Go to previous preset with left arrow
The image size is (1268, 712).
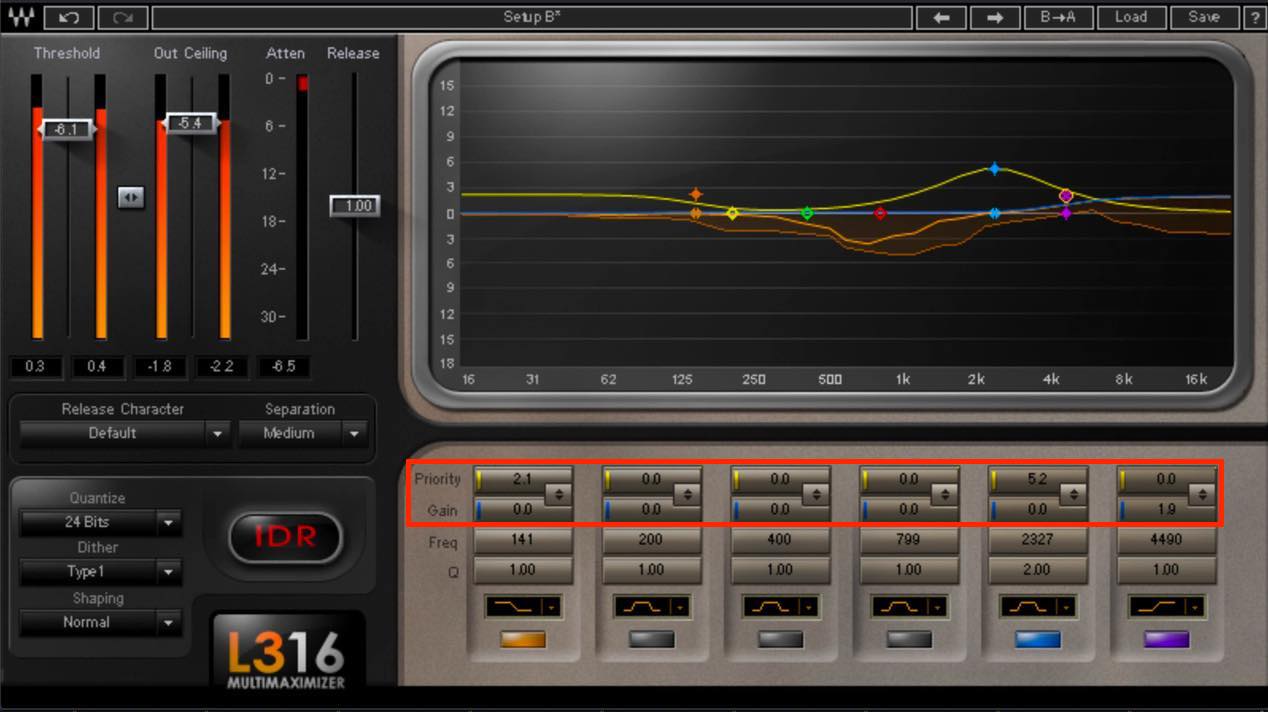point(941,17)
